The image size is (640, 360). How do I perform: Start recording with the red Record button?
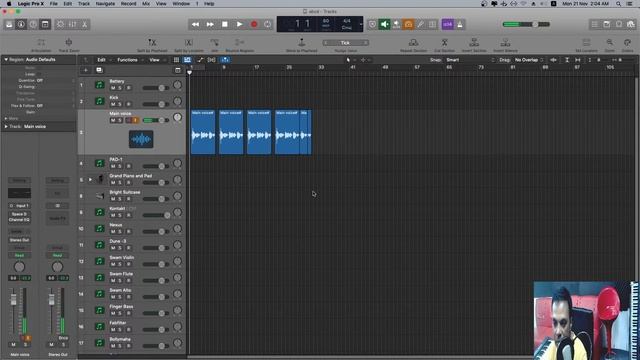click(254, 24)
